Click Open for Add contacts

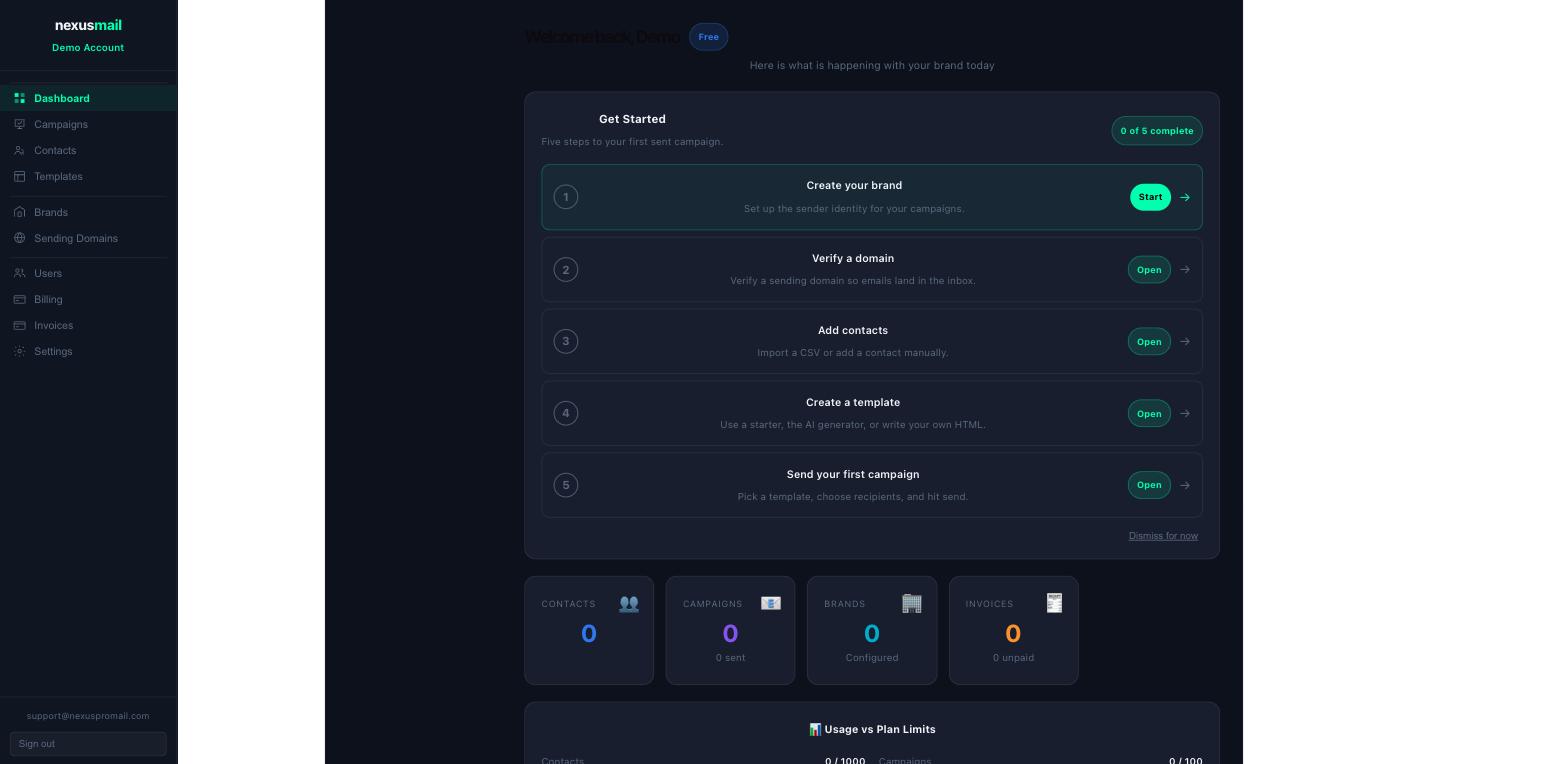point(1149,341)
